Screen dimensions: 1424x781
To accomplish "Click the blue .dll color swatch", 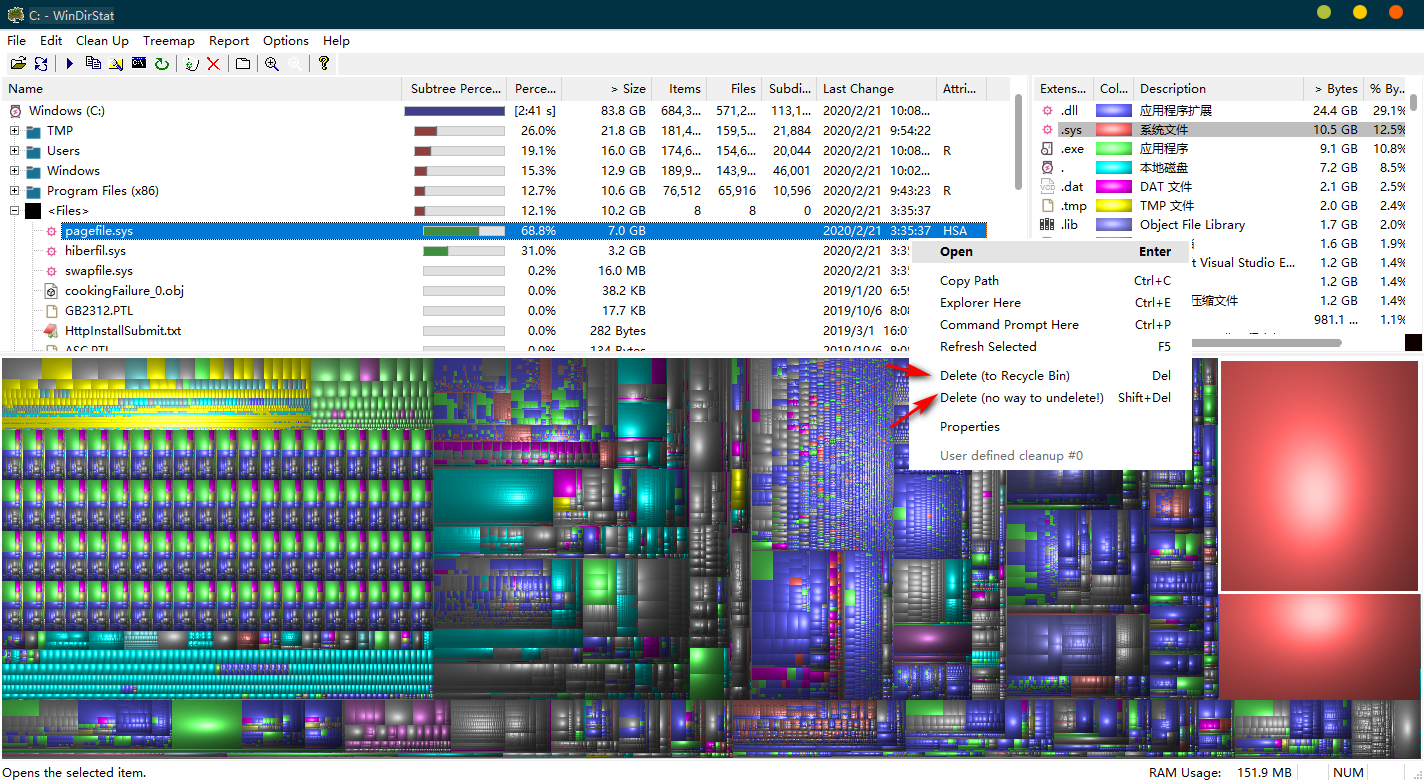I will coord(1113,111).
